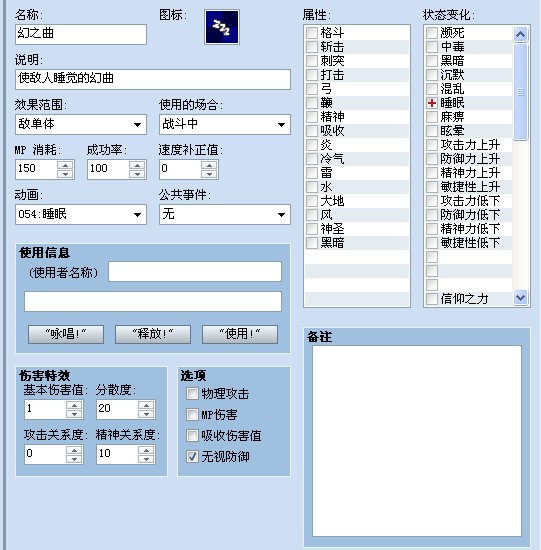Click the 名称 field containing 幻之曲

(x=81, y=34)
